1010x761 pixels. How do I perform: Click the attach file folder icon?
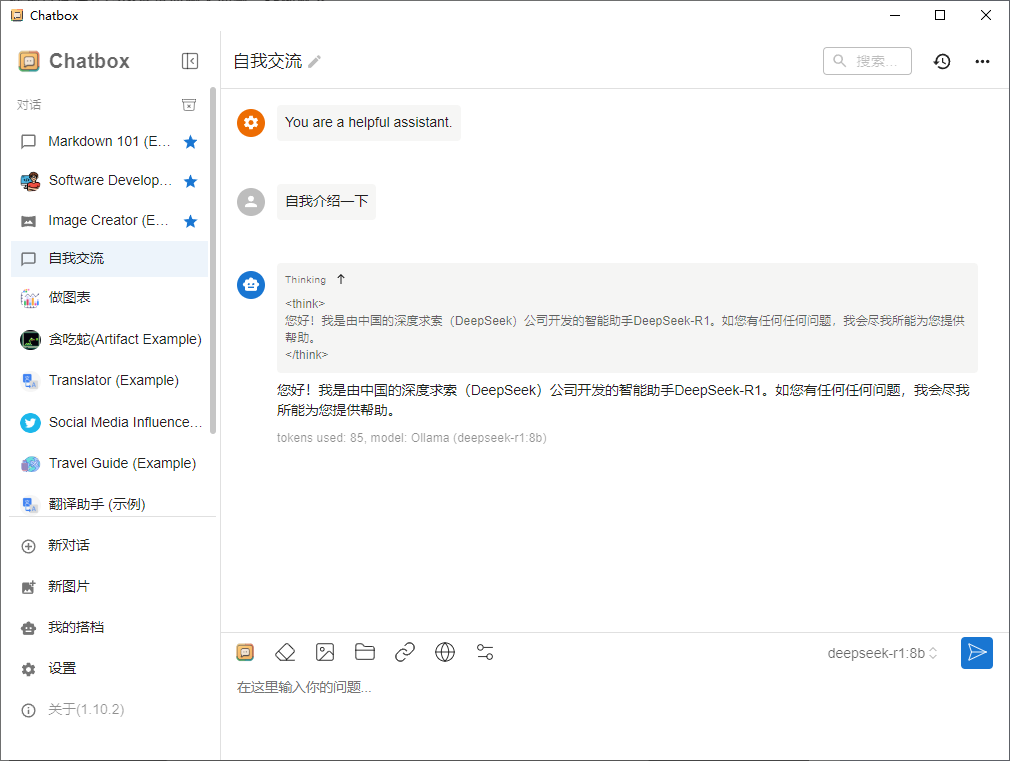point(365,653)
